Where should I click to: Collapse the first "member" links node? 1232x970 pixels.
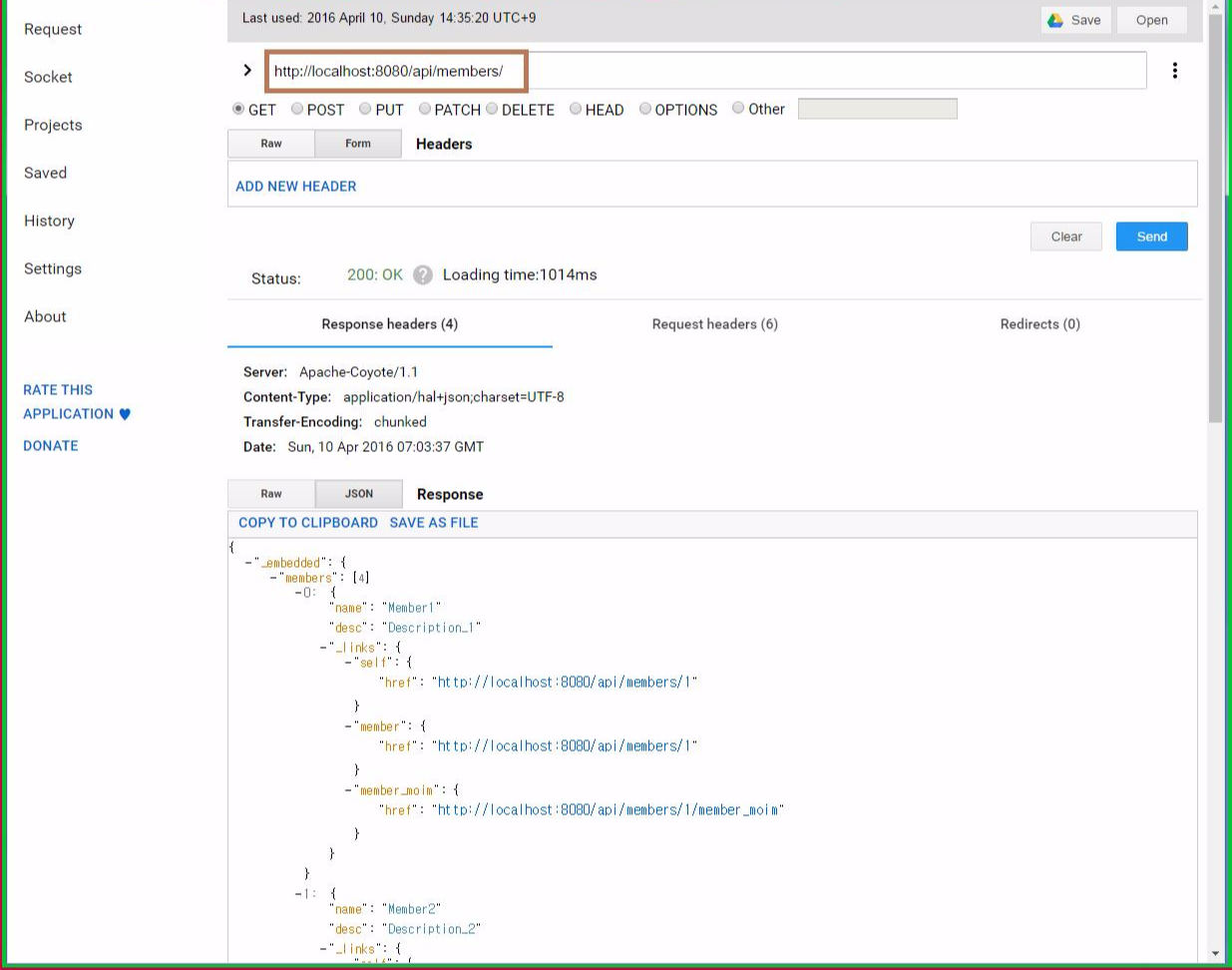point(348,727)
